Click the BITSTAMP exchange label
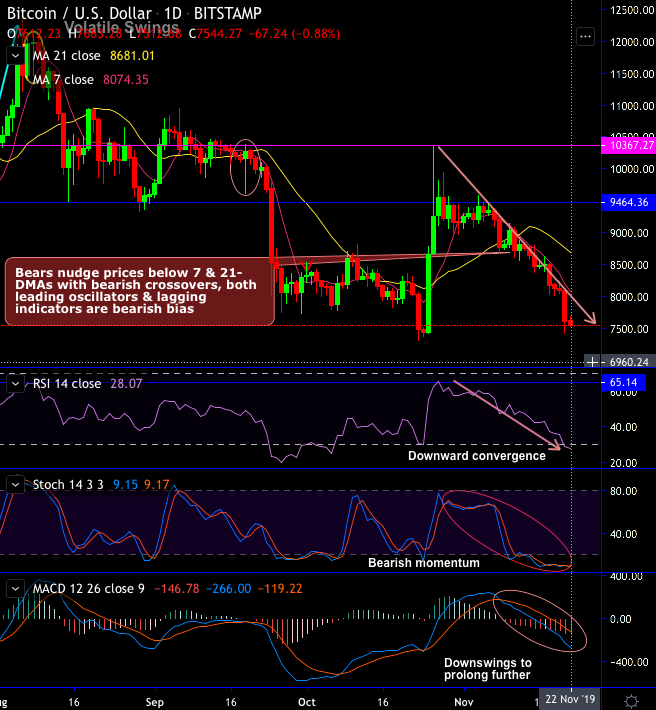This screenshot has width=656, height=710. (x=228, y=13)
